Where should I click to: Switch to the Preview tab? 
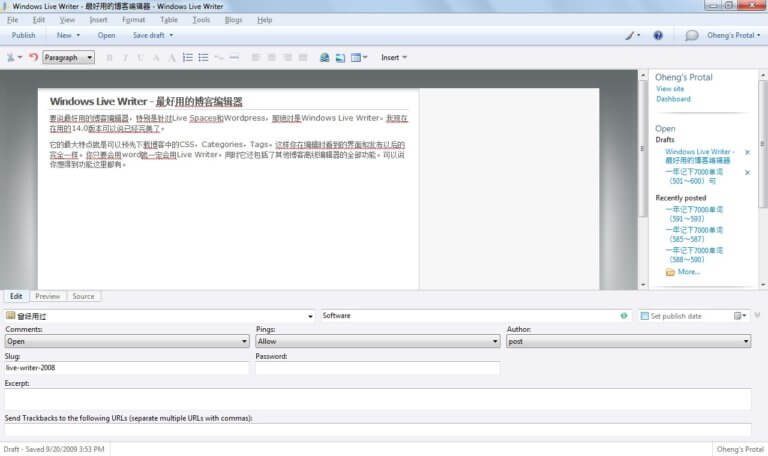coord(48,296)
